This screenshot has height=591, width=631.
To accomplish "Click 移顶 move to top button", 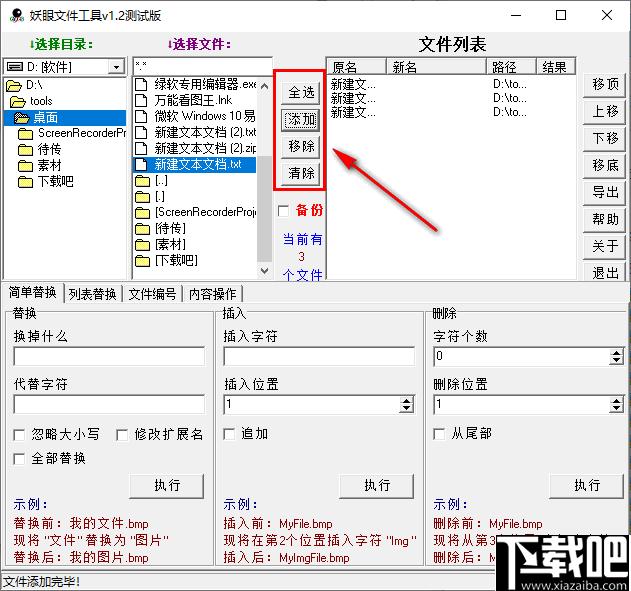I will click(x=604, y=84).
